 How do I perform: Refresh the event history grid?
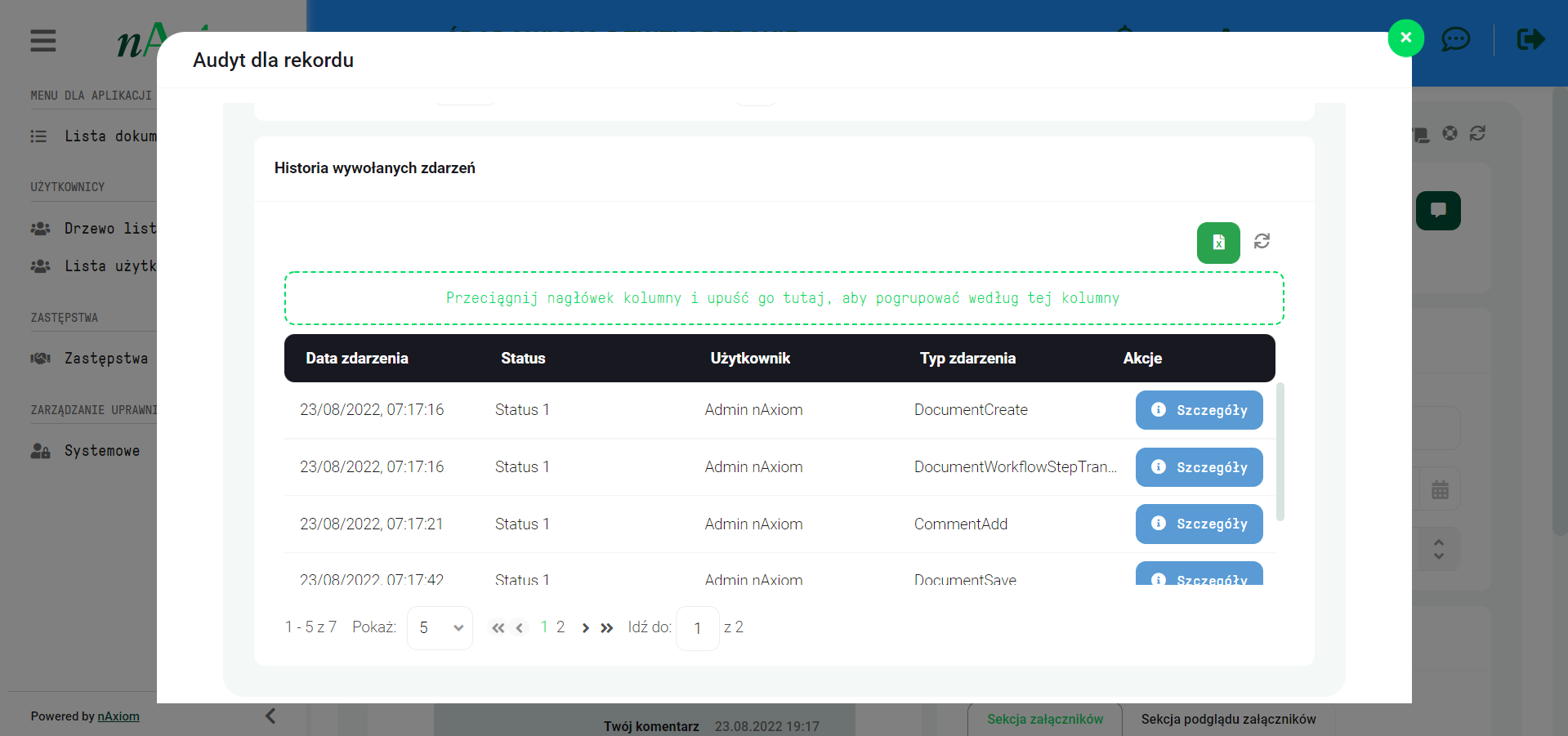(1262, 241)
